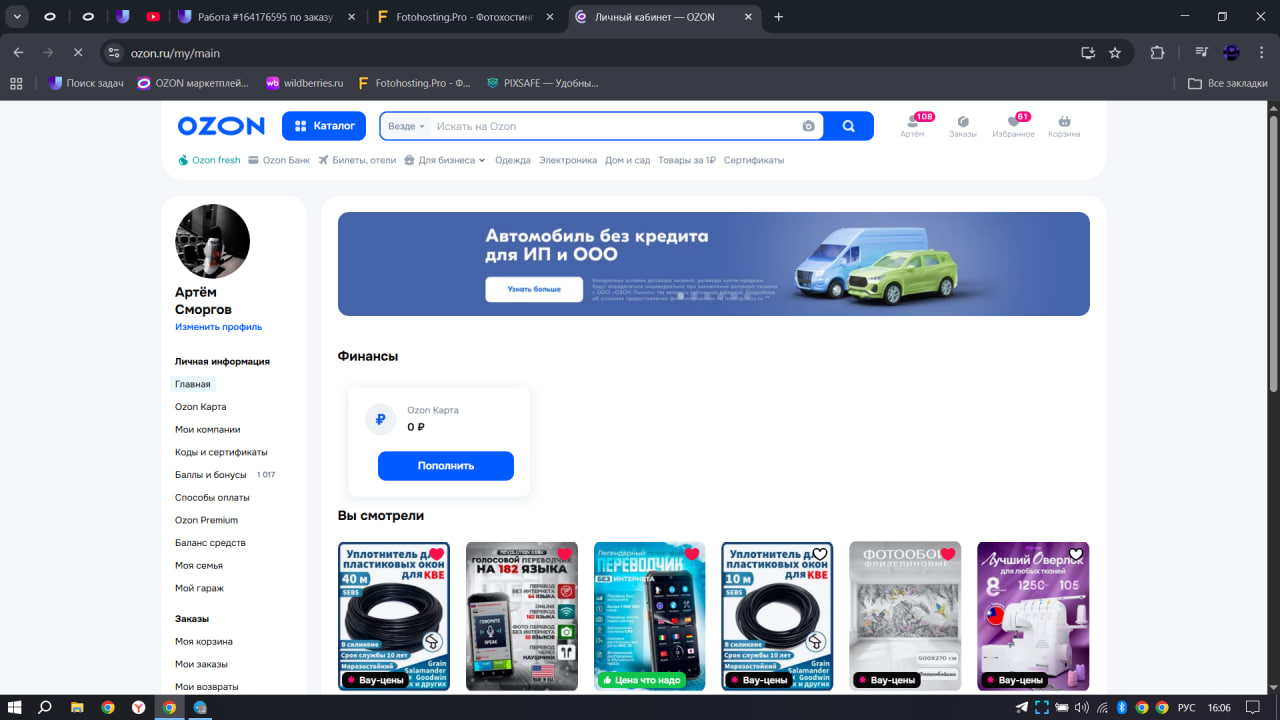1280x720 pixels.
Task: Open Мои заказы in the sidebar
Action: 201,664
